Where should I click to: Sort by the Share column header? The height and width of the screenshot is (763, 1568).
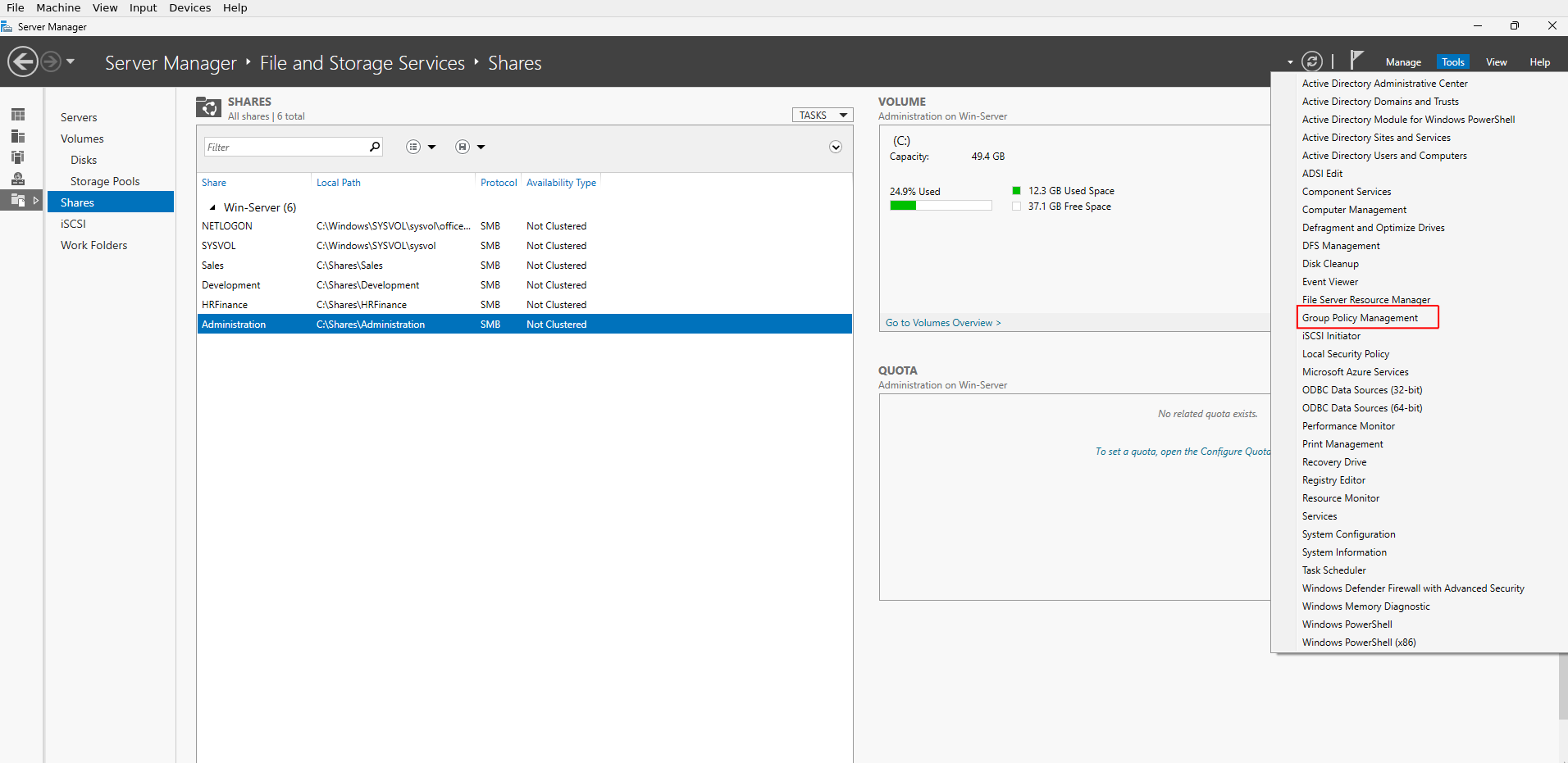214,183
